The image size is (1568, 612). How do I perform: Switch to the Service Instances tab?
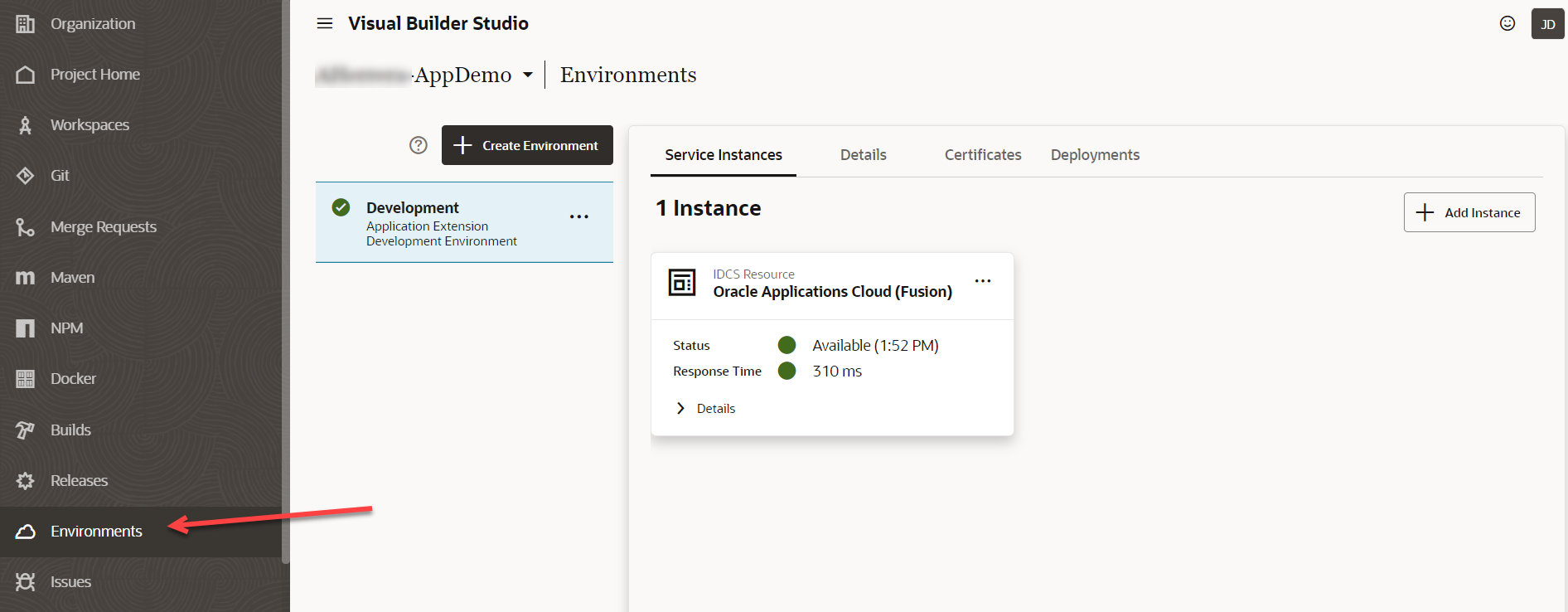pos(724,155)
